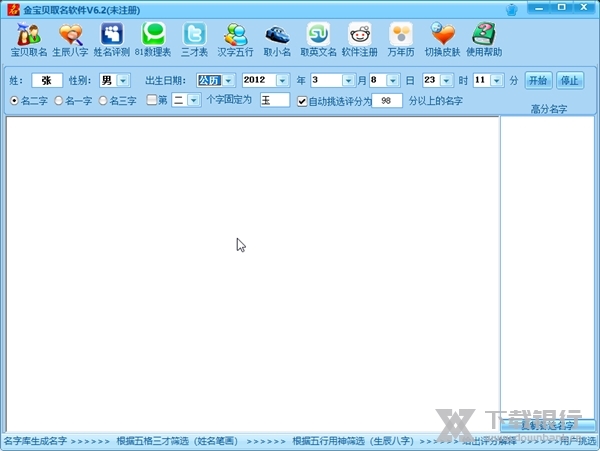Click the main name results area
The image size is (600, 451).
pos(253,274)
